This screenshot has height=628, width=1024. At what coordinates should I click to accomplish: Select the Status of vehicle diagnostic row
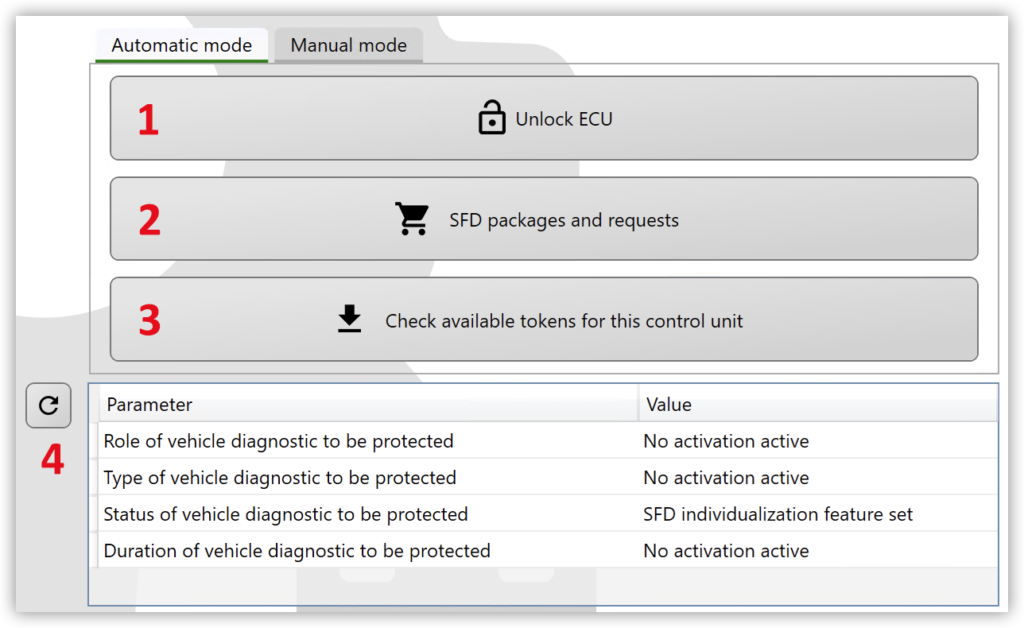click(285, 515)
